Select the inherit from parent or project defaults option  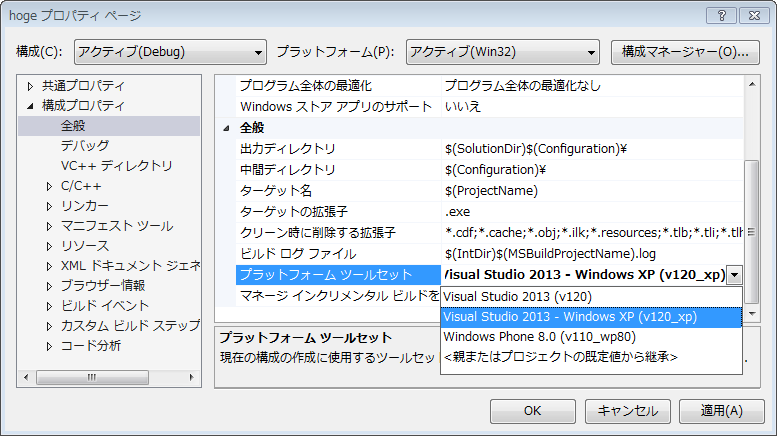pos(560,356)
